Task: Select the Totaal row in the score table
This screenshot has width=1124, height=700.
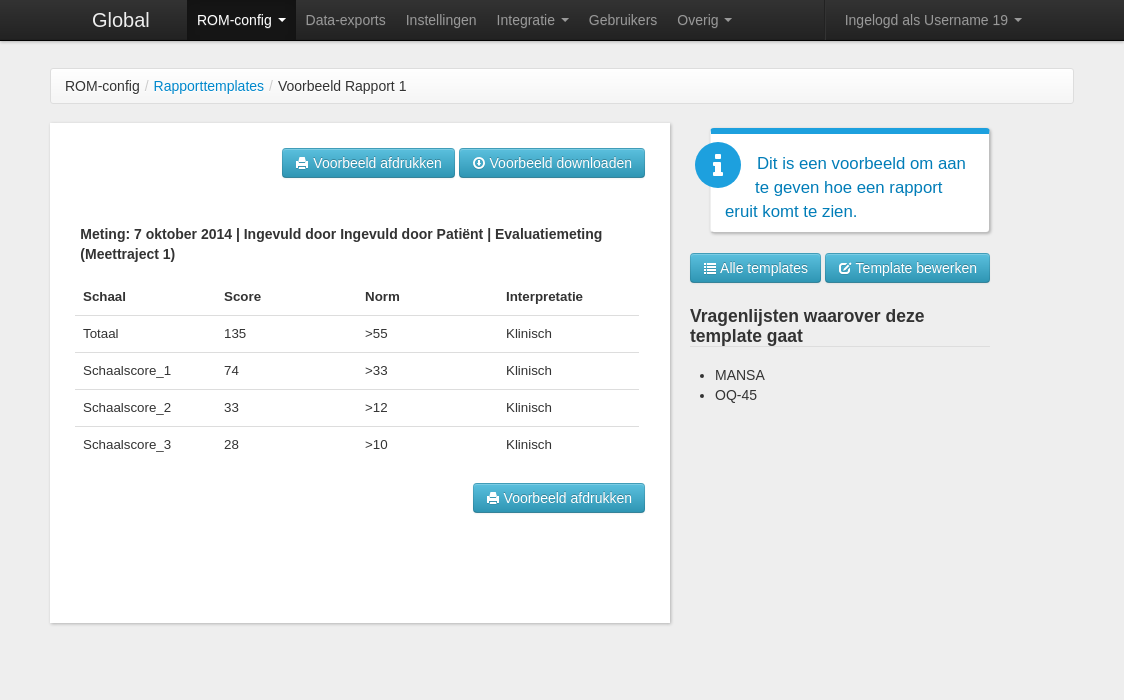Action: [x=356, y=334]
